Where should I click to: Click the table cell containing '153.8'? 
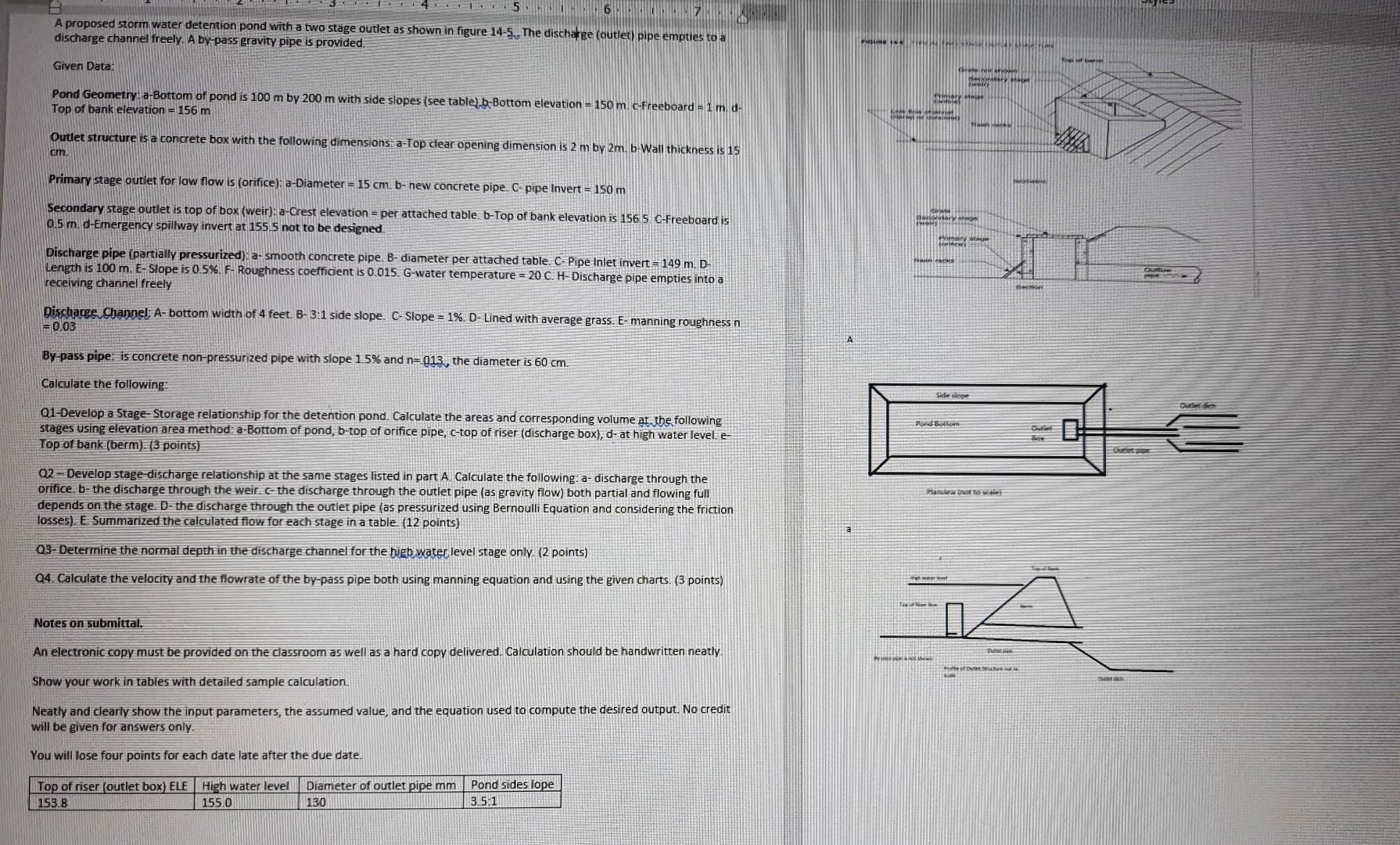(113, 802)
